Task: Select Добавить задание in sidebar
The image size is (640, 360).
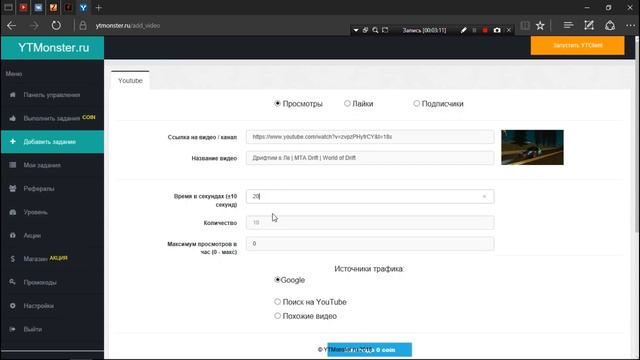Action: pyautogui.click(x=52, y=142)
